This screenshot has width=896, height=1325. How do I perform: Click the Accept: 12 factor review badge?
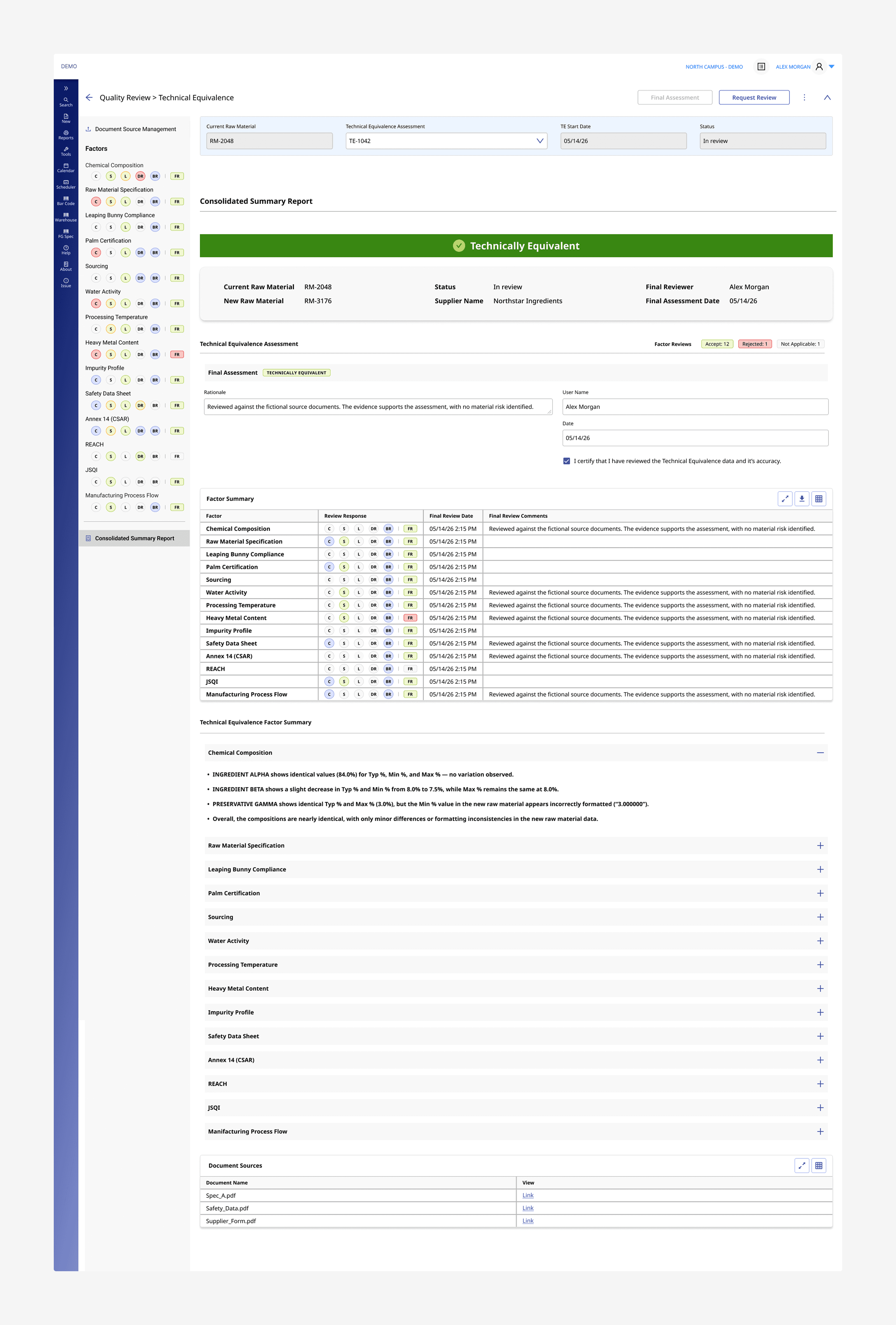[x=717, y=344]
